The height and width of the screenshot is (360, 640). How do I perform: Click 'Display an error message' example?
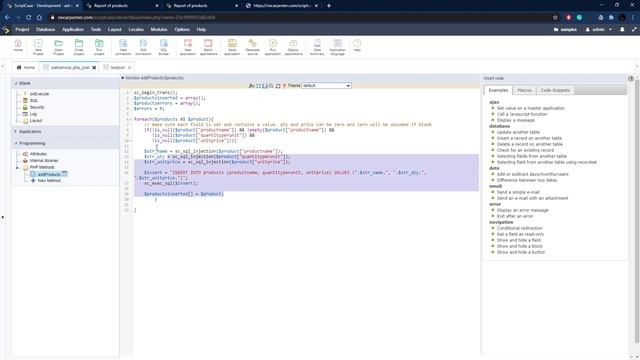(522, 210)
